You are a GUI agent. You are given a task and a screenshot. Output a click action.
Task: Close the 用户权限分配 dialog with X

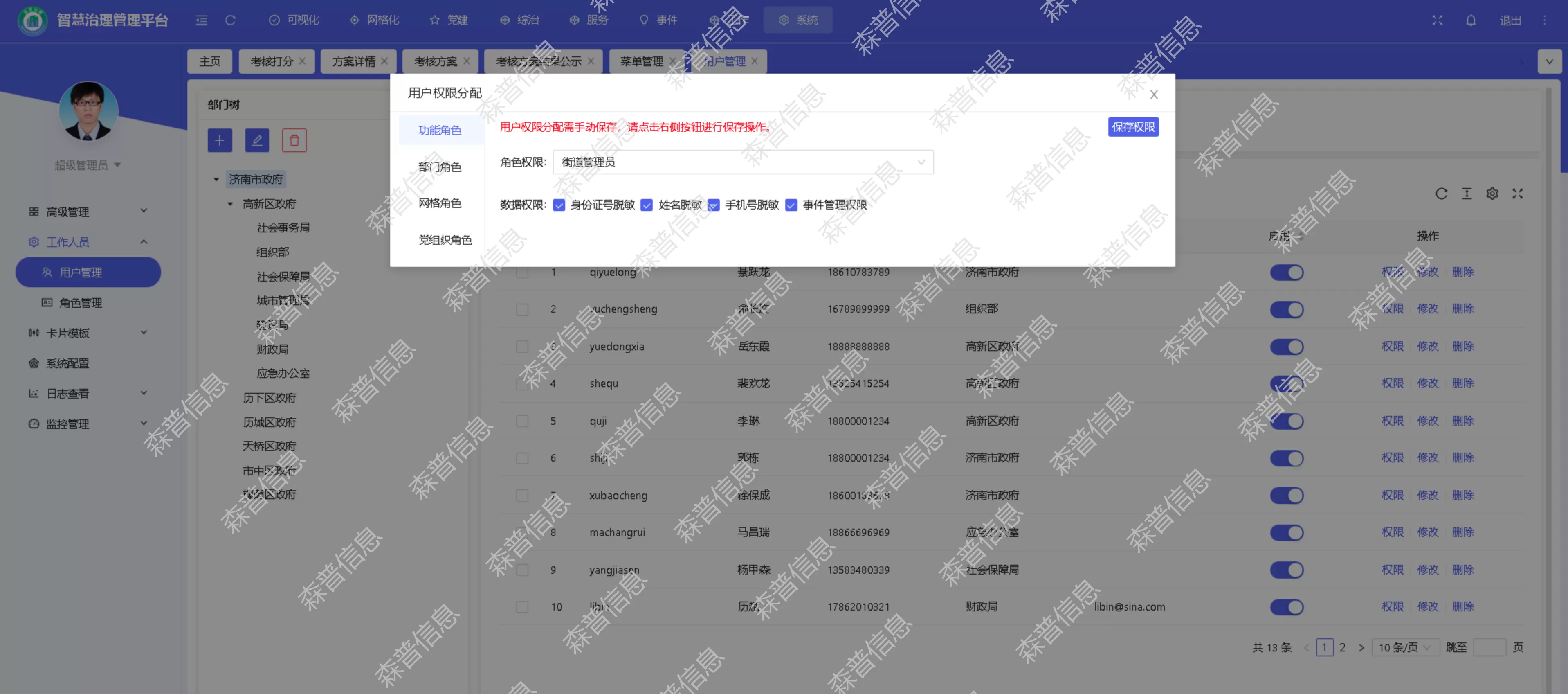tap(1153, 95)
